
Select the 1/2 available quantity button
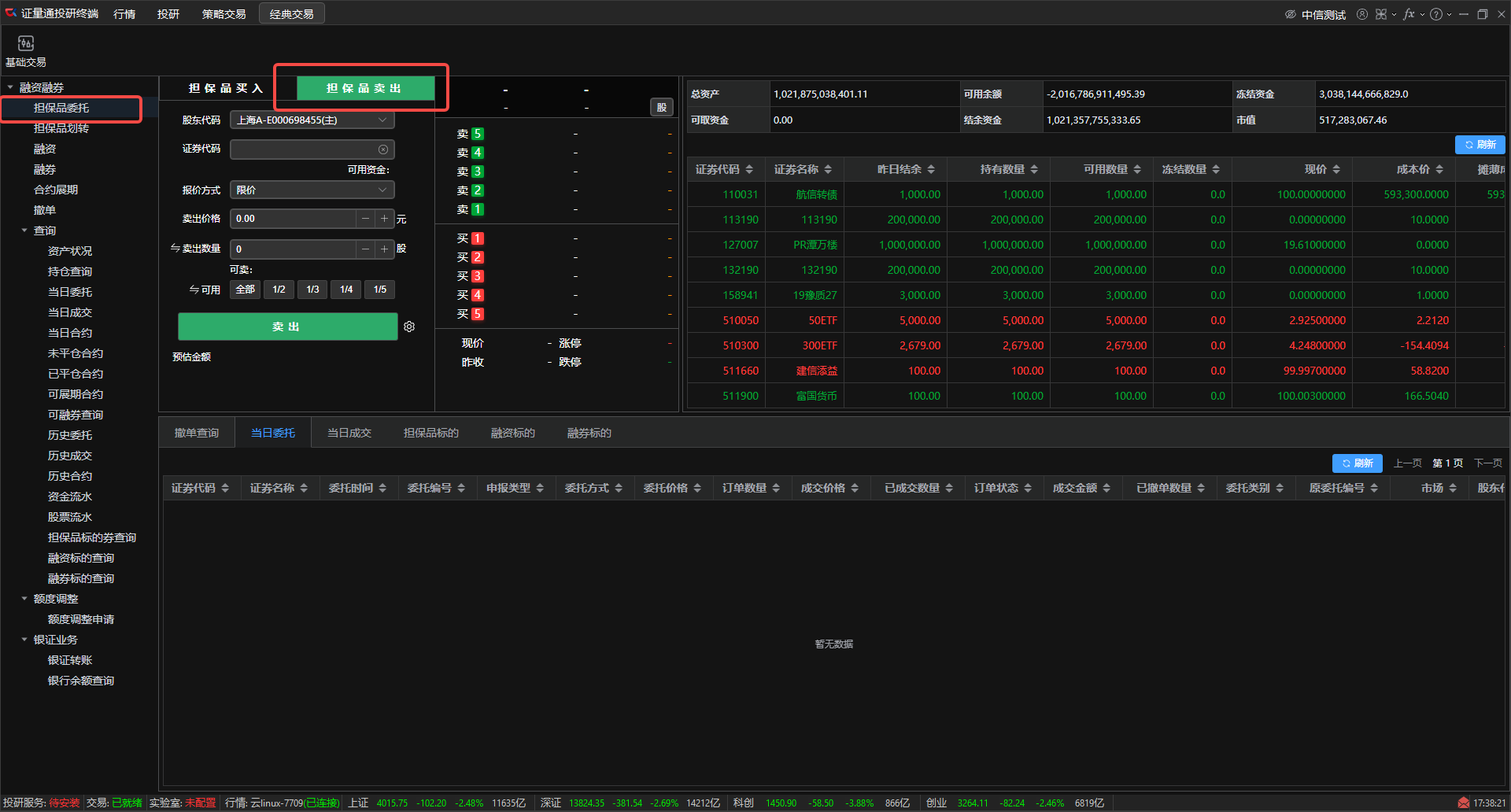click(279, 290)
